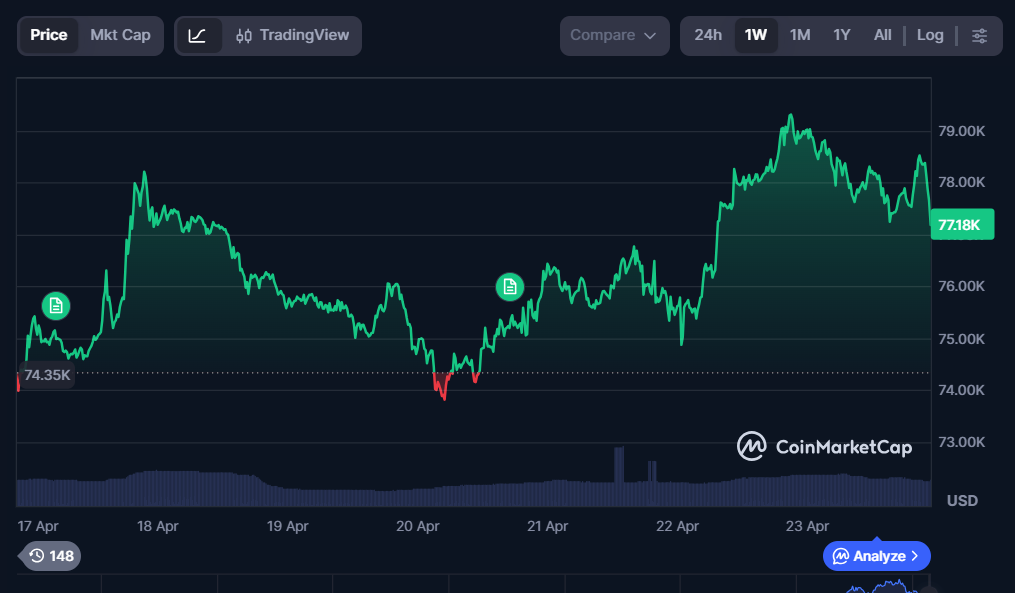
Task: Select the All time range
Action: (882, 35)
